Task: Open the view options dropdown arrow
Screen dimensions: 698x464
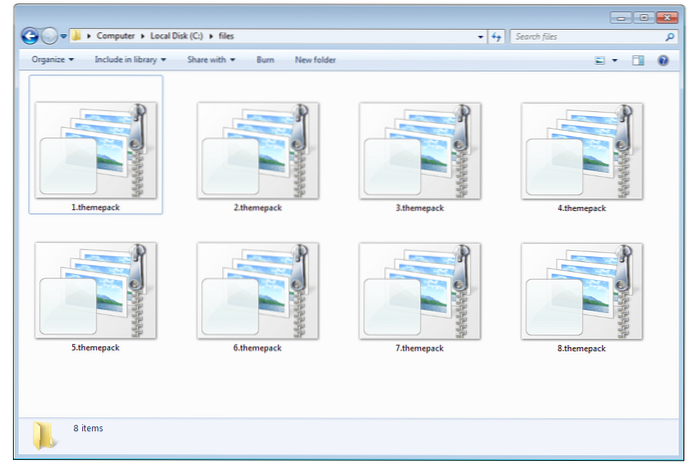Action: click(x=615, y=60)
